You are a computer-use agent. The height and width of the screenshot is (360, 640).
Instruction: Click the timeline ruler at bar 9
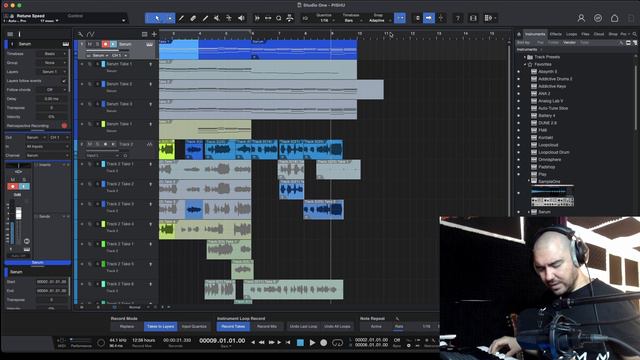pyautogui.click(x=331, y=34)
